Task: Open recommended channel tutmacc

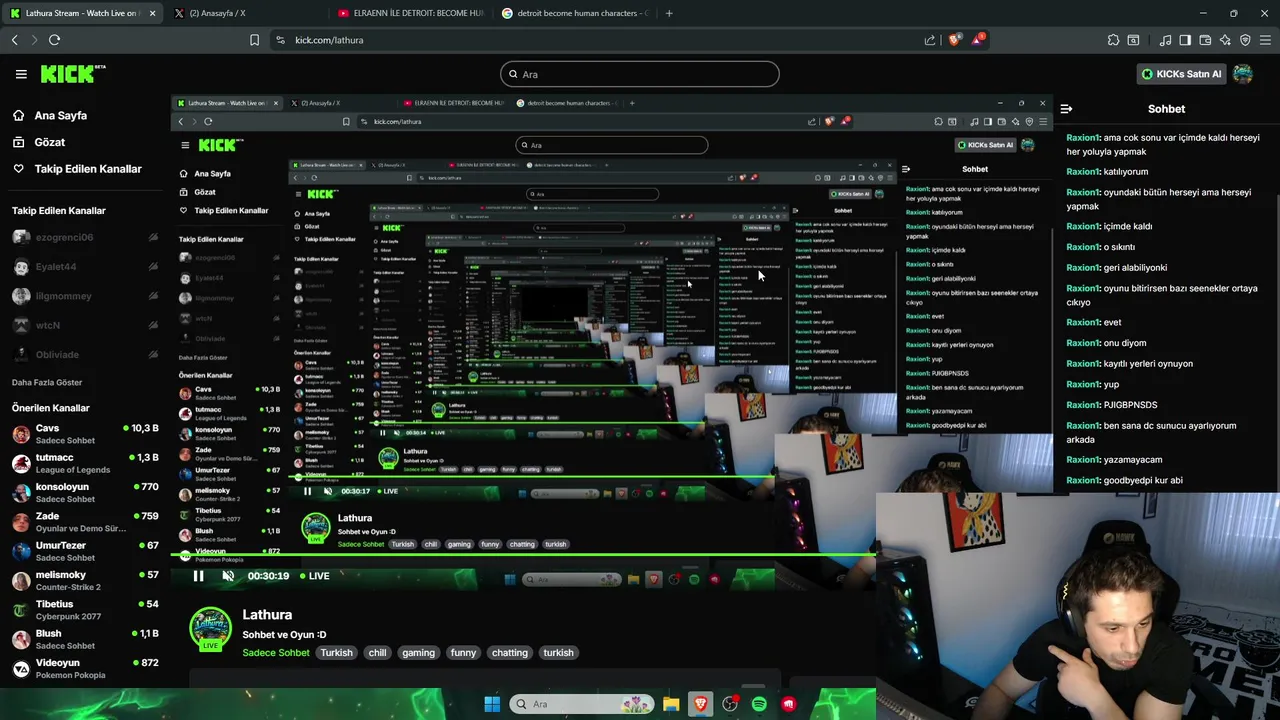Action: click(x=85, y=463)
